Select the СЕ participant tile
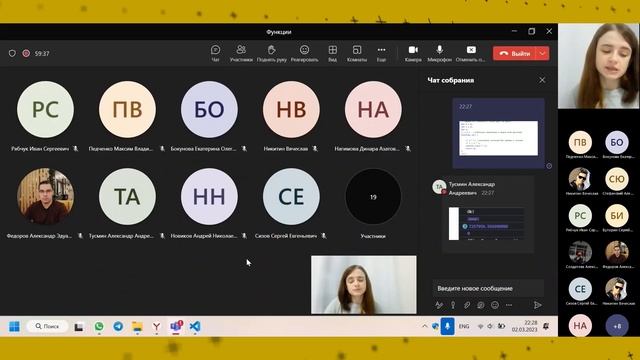640x360 pixels. point(291,196)
